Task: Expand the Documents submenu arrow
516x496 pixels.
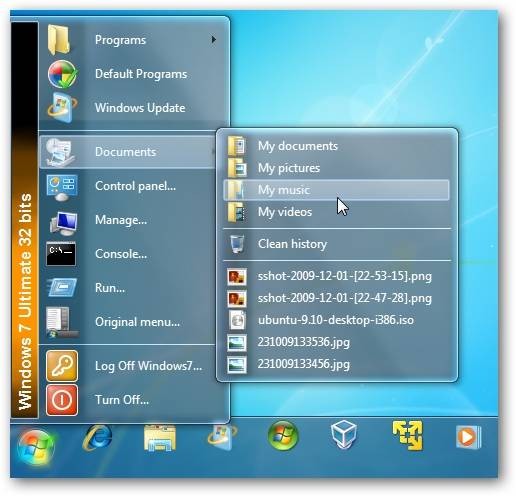Action: pyautogui.click(x=213, y=152)
